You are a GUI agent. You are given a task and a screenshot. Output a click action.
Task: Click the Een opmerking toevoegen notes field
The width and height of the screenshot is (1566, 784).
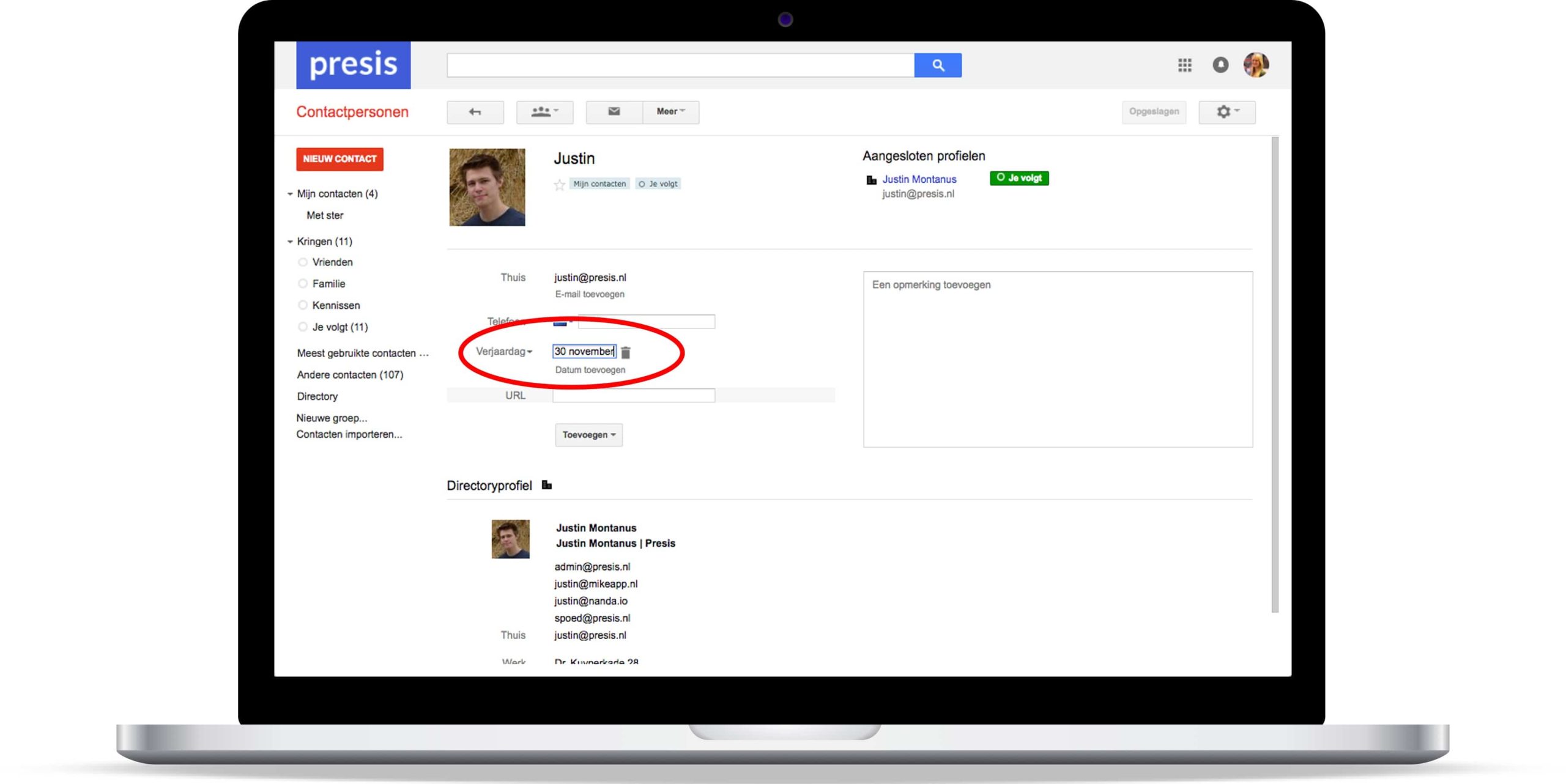1057,359
